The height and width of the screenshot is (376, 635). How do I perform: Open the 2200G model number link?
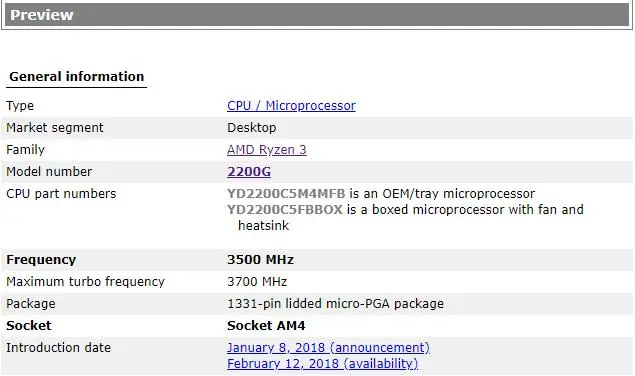[x=249, y=172]
